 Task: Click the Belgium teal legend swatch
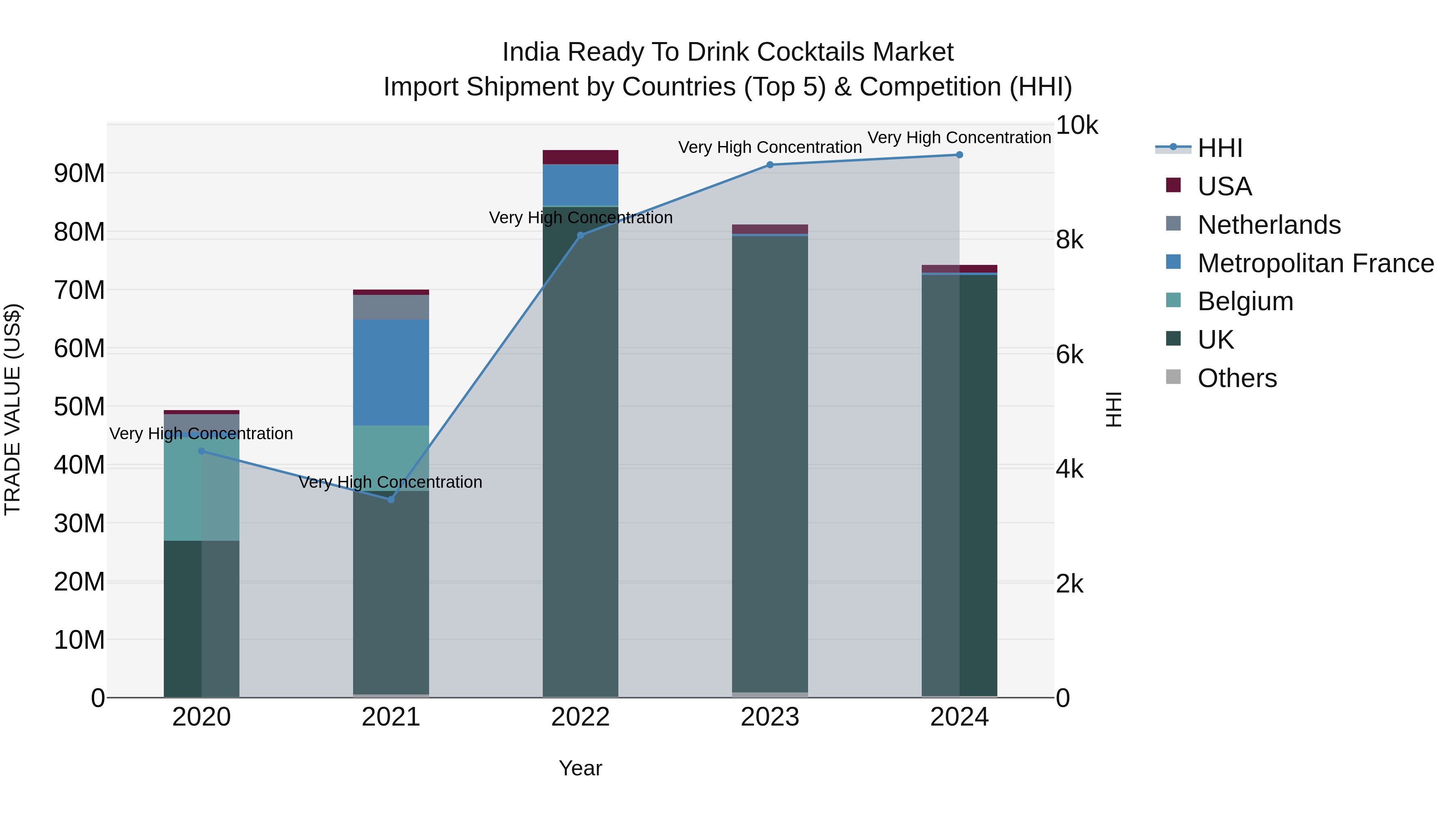(x=1173, y=300)
